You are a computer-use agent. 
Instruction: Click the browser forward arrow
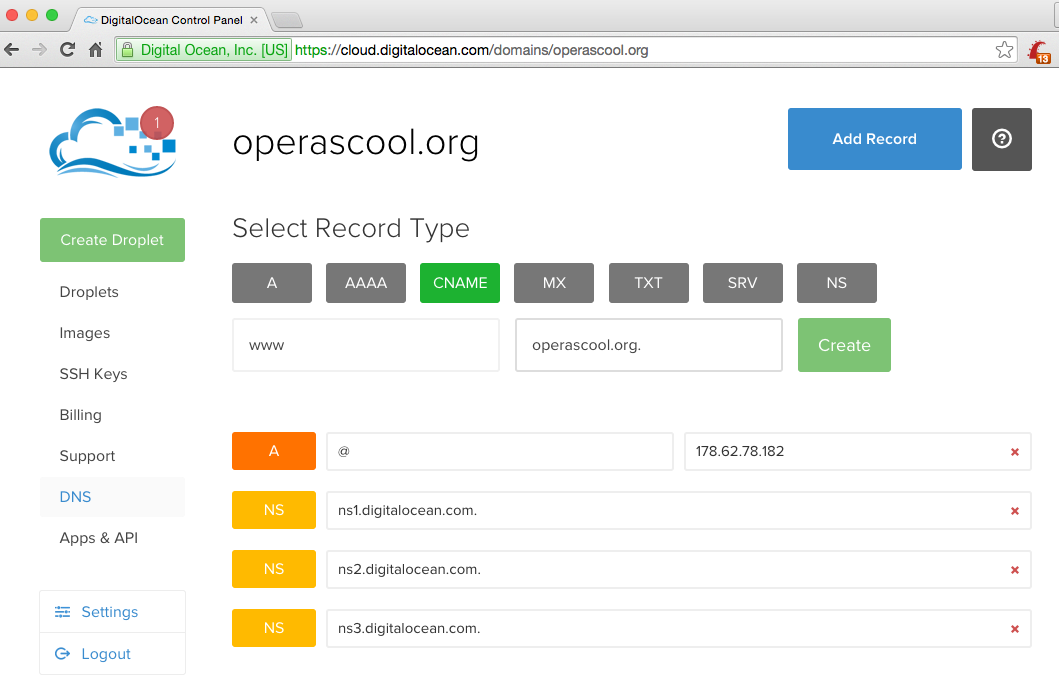(x=39, y=49)
